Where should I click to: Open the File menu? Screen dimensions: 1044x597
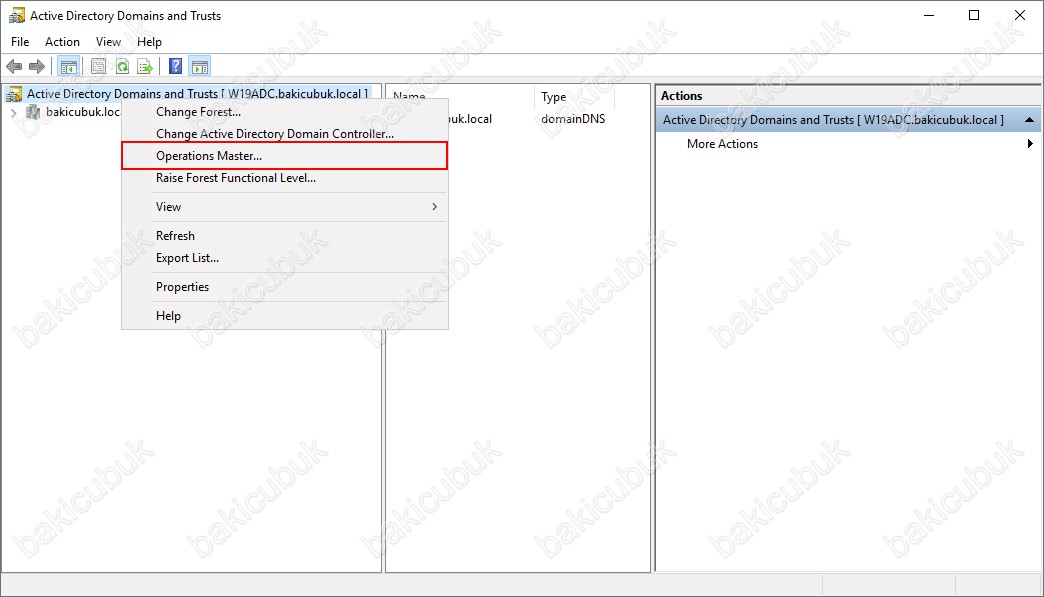[x=20, y=42]
